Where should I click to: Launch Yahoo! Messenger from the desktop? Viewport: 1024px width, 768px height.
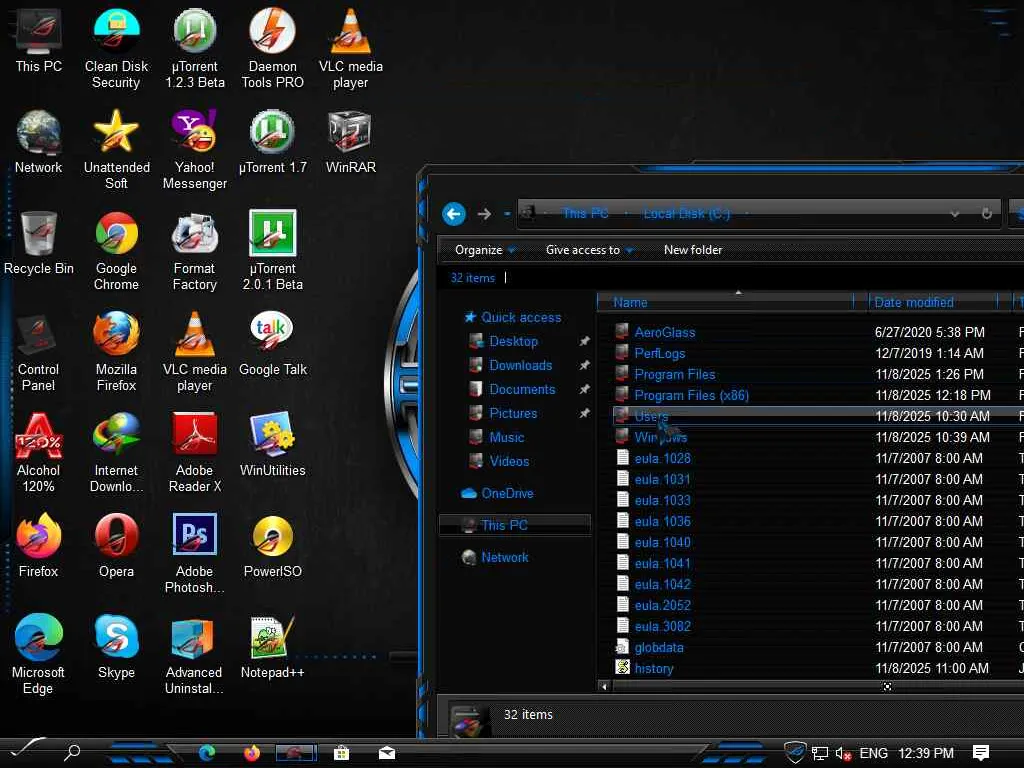click(195, 150)
